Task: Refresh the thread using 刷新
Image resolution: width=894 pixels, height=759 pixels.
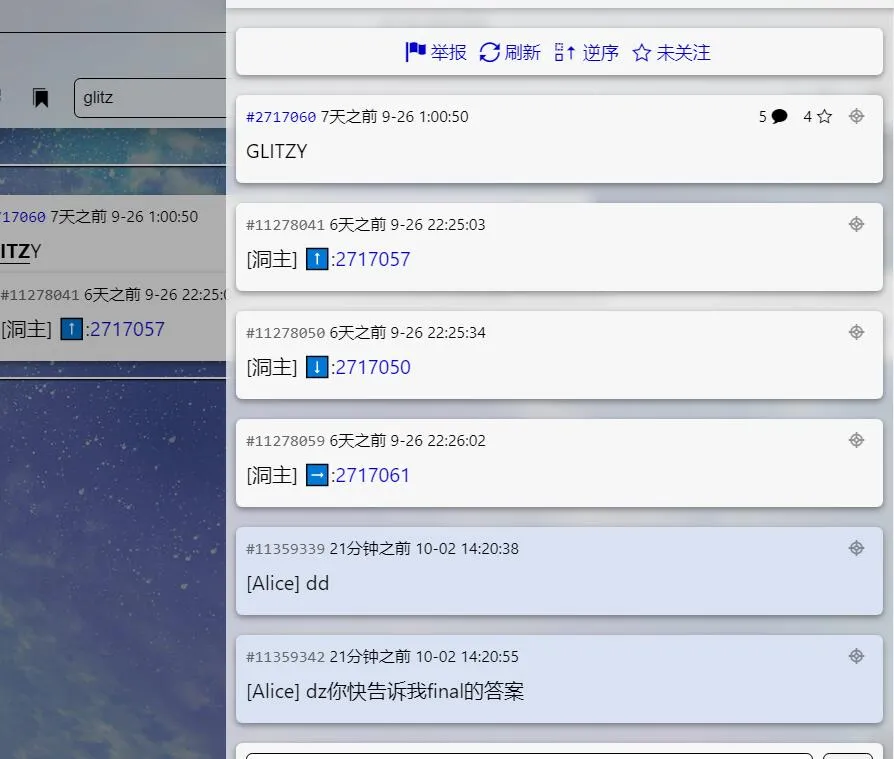Action: (x=510, y=52)
